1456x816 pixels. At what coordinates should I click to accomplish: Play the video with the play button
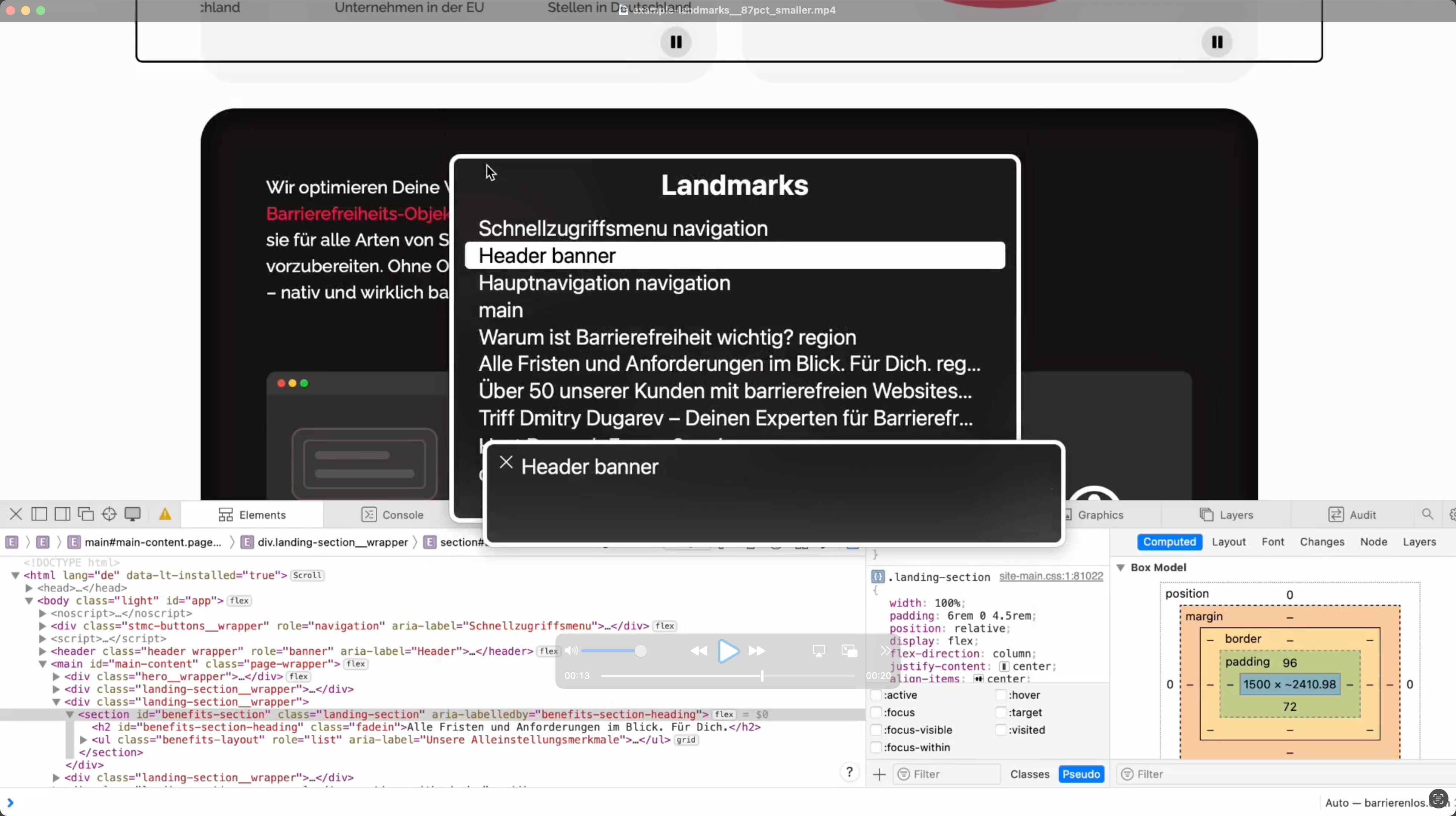[728, 651]
